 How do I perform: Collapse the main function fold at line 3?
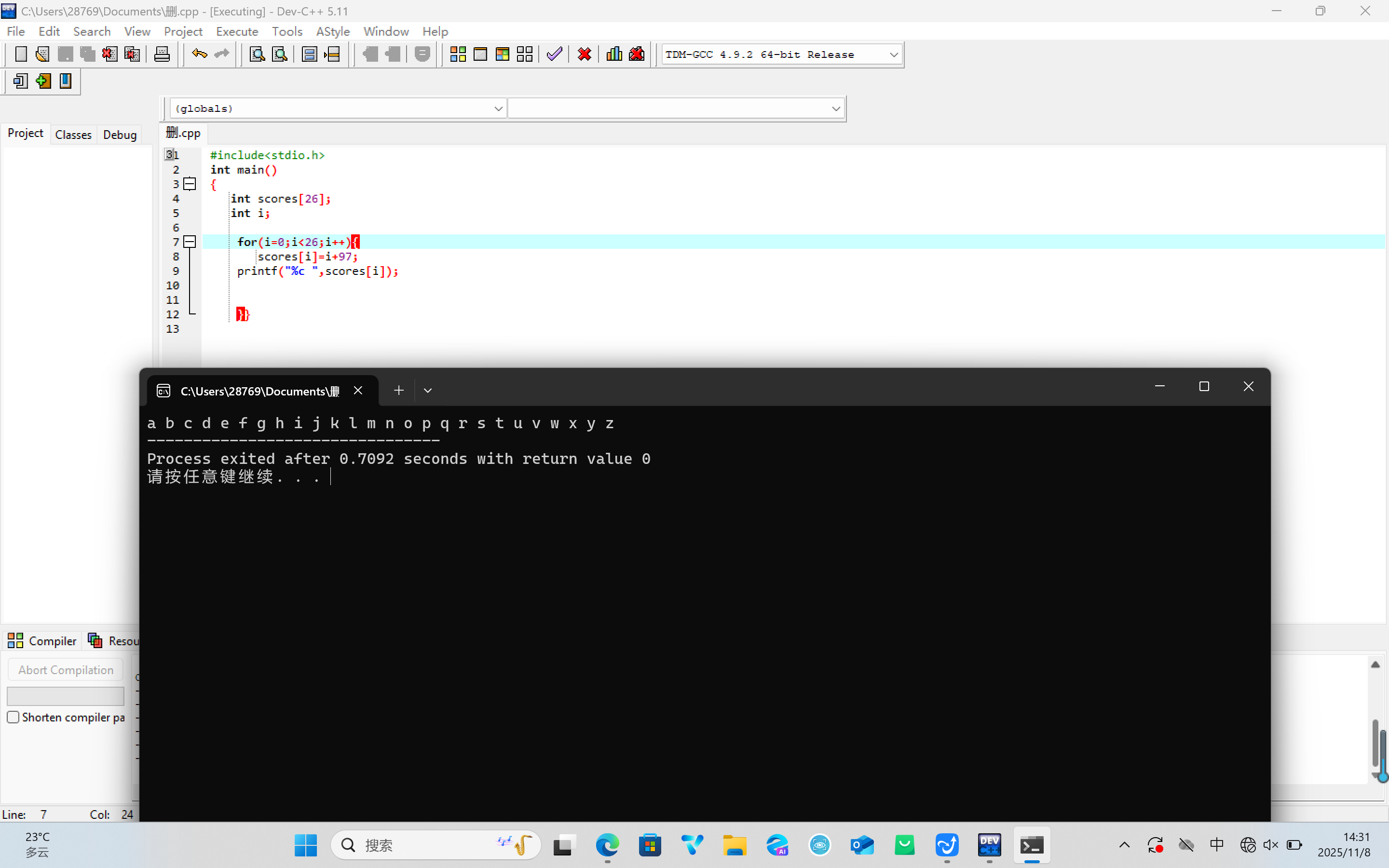(190, 184)
